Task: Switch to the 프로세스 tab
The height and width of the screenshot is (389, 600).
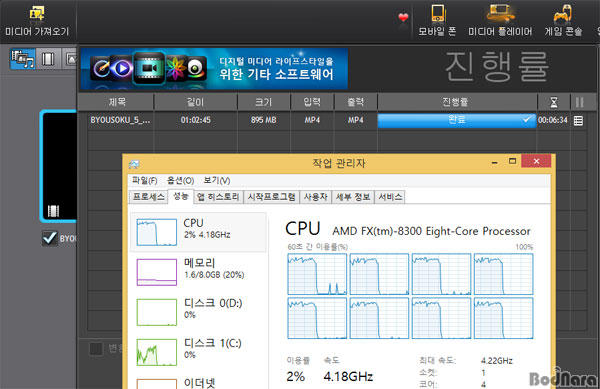Action: 148,197
